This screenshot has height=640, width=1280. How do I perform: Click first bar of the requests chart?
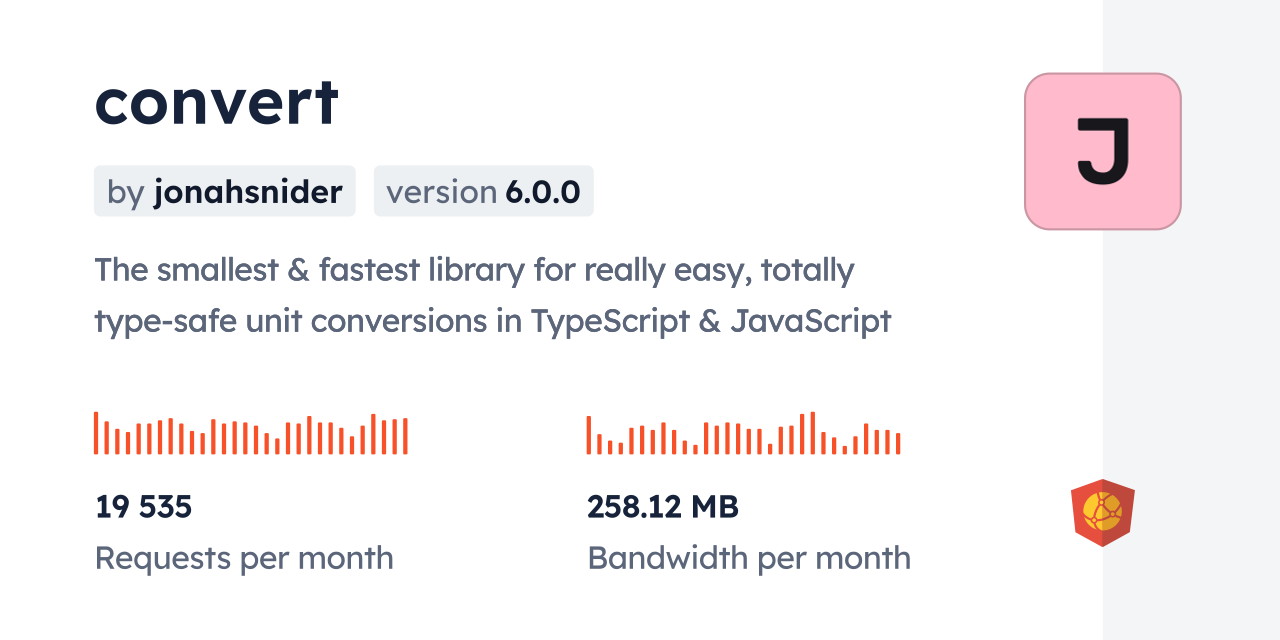click(x=96, y=433)
